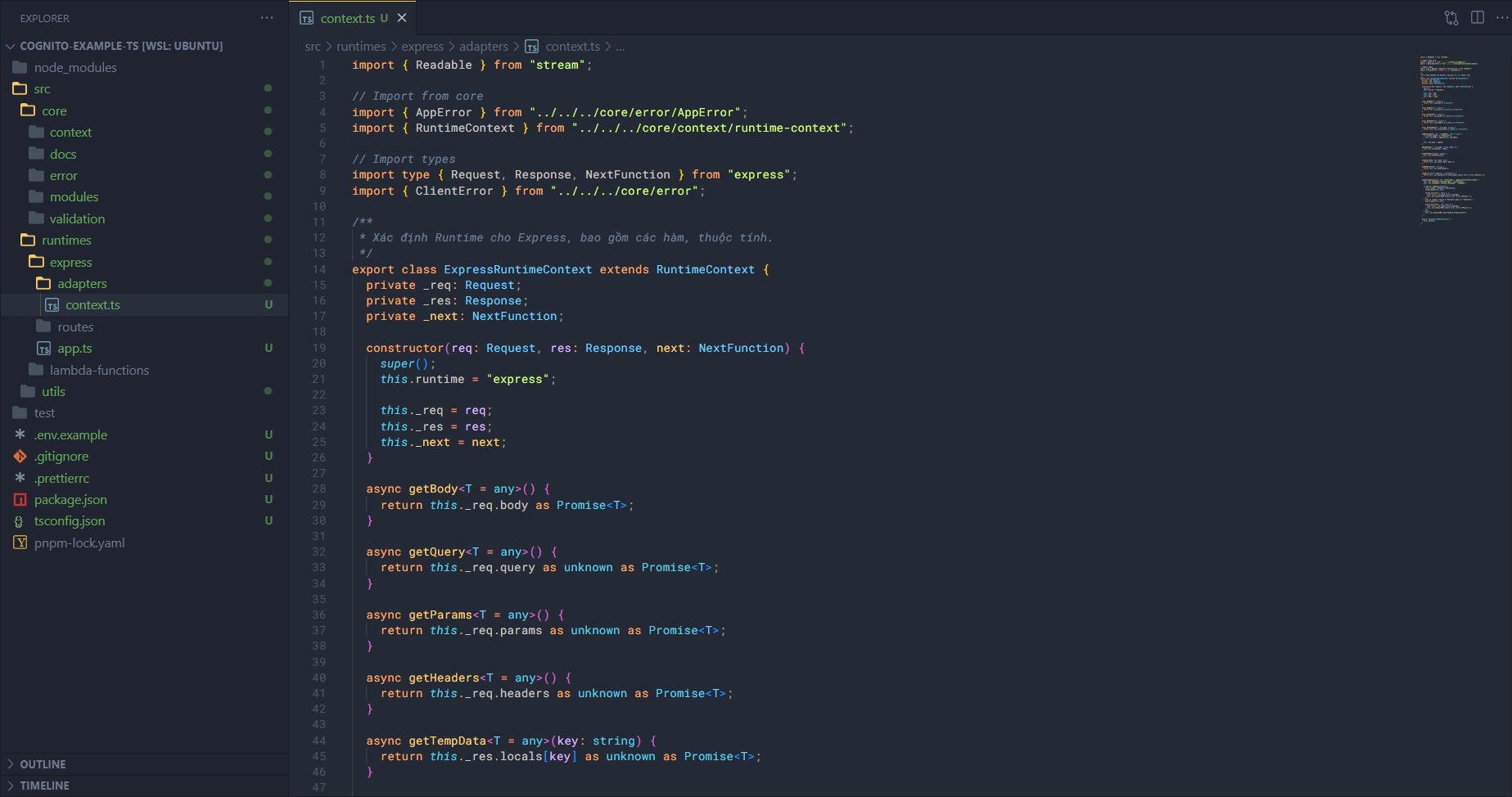Collapse the COGNITO-EXAMPLE-TS workspace root
Screen dimensions: 1512x797
(x=120, y=46)
